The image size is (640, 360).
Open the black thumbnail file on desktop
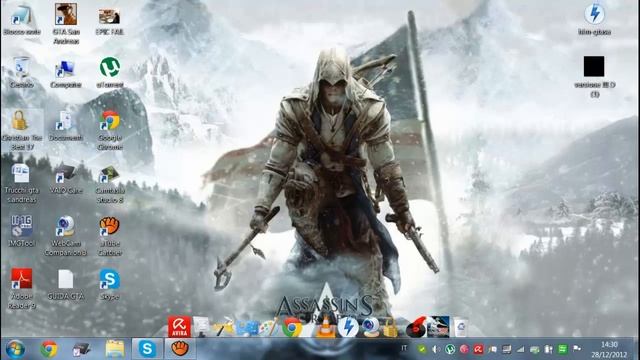[594, 76]
